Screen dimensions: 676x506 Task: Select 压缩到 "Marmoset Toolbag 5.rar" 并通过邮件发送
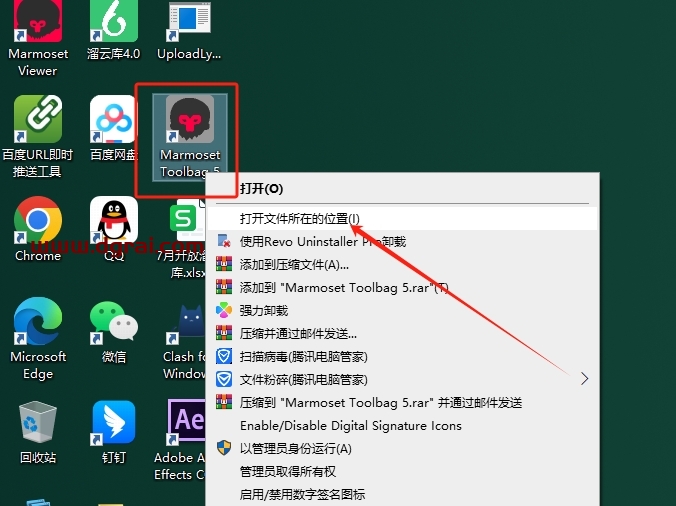403,403
